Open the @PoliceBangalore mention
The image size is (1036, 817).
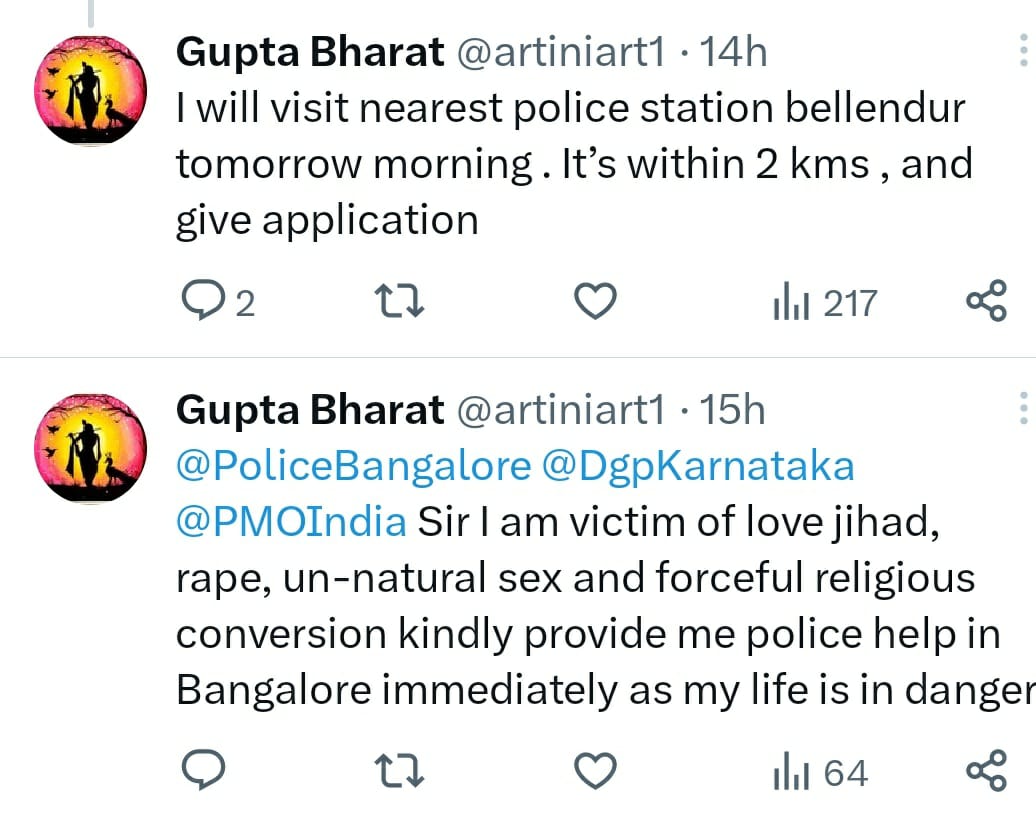(353, 465)
